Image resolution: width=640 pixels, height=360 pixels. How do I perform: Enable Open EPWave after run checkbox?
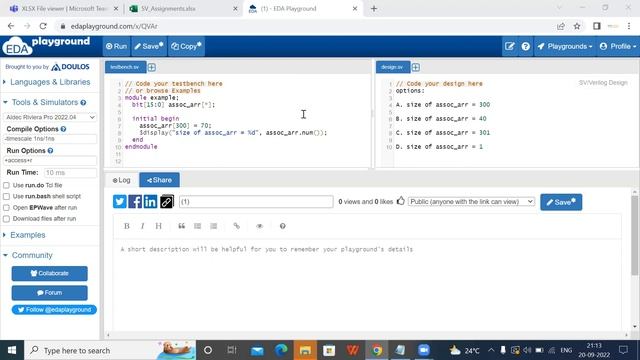(7, 208)
